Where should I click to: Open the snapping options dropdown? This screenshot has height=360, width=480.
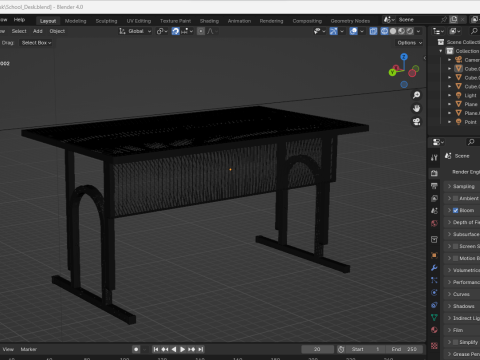tap(187, 31)
